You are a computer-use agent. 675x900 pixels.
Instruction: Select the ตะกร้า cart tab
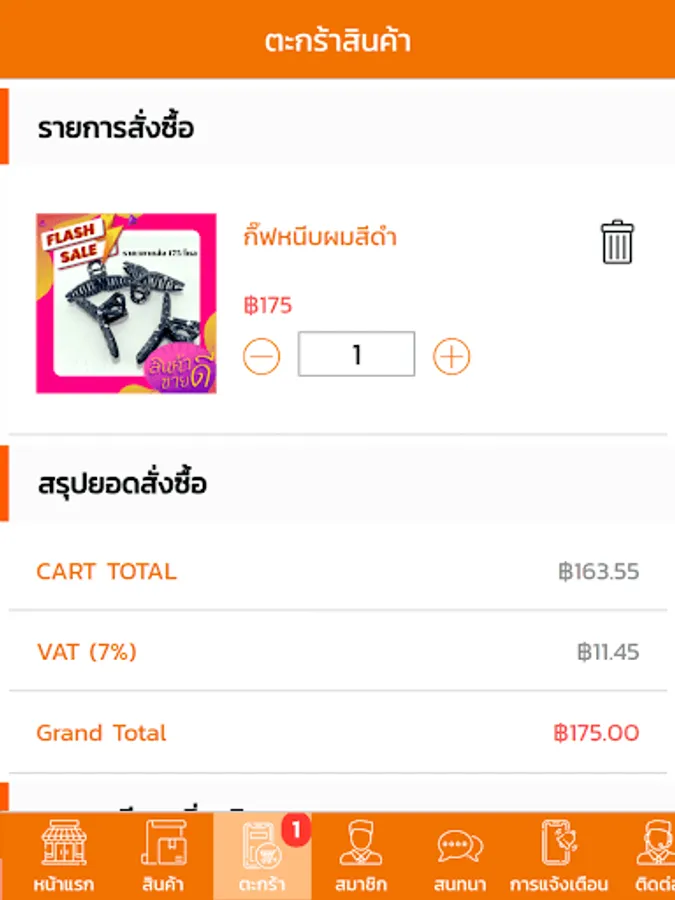pos(262,856)
